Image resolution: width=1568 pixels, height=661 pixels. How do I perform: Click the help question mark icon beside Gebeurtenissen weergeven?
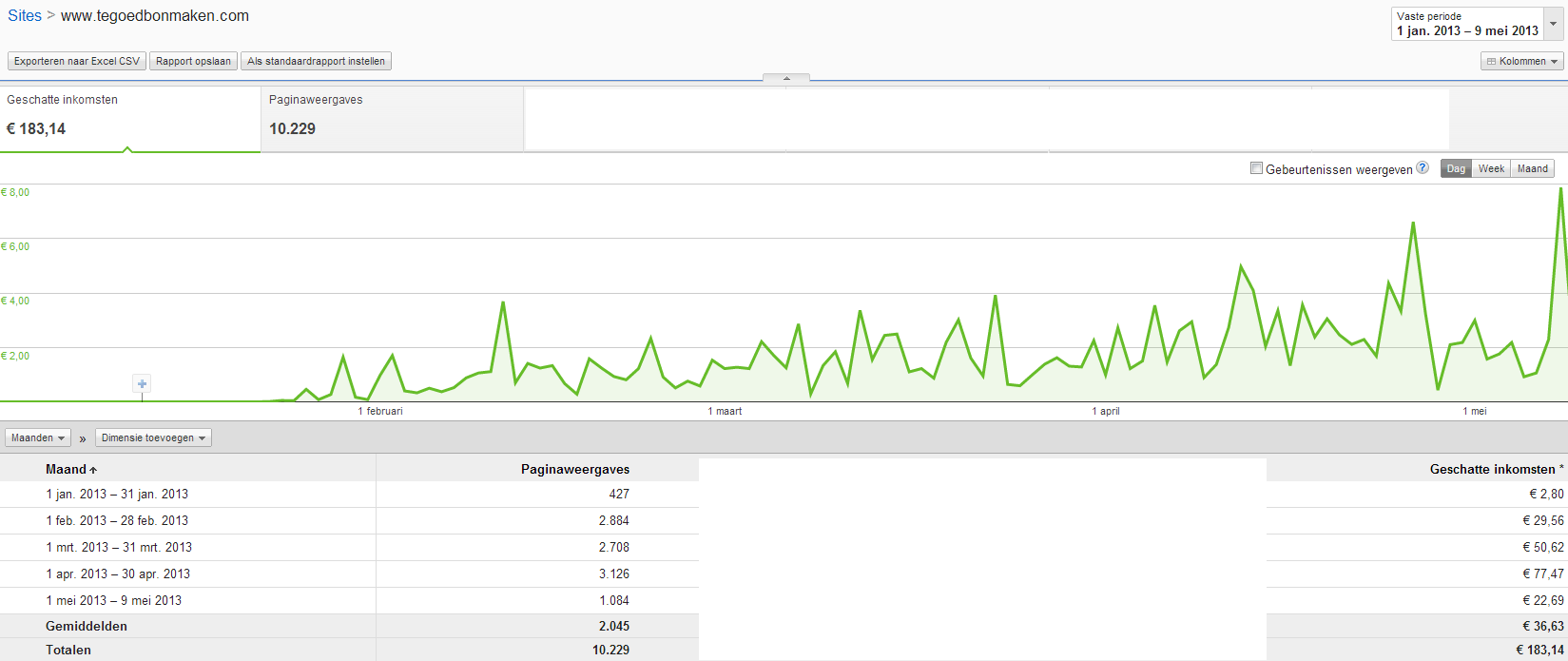1423,167
